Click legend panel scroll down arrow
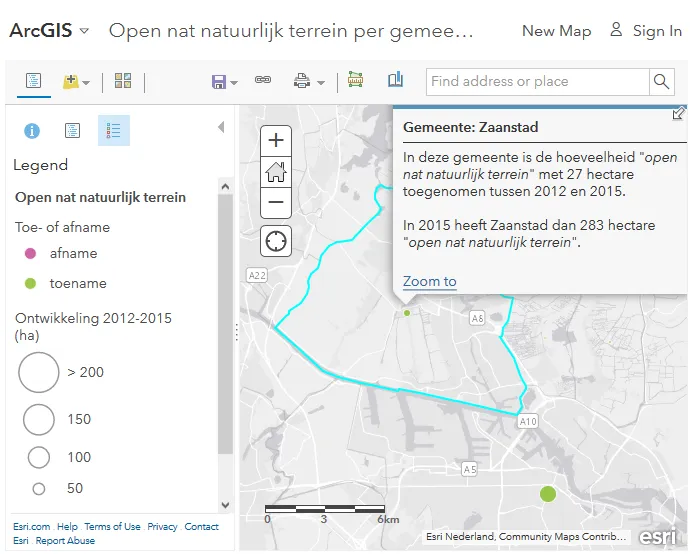This screenshot has height=554, width=693. point(225,505)
